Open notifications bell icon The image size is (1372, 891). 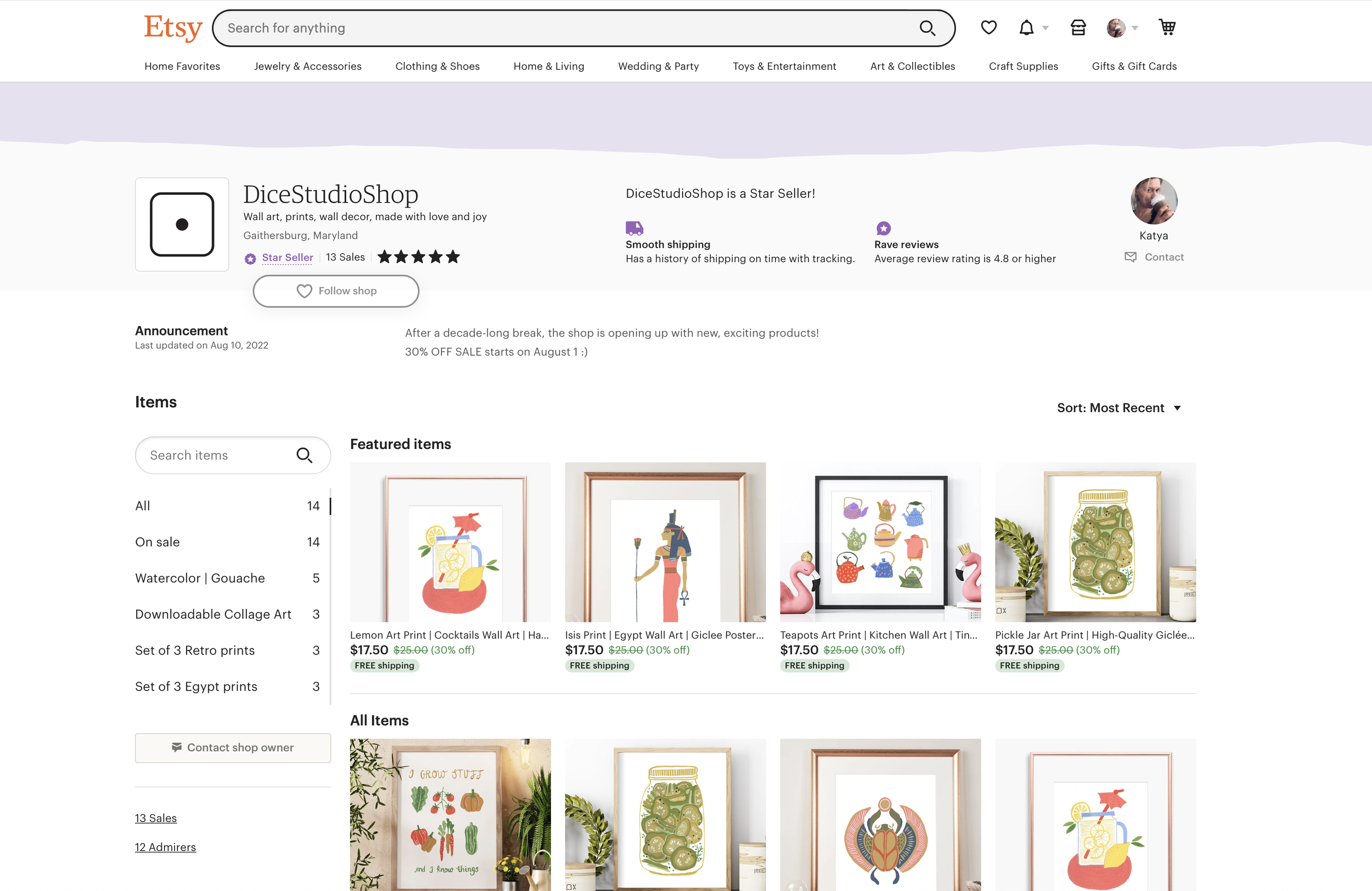1026,27
